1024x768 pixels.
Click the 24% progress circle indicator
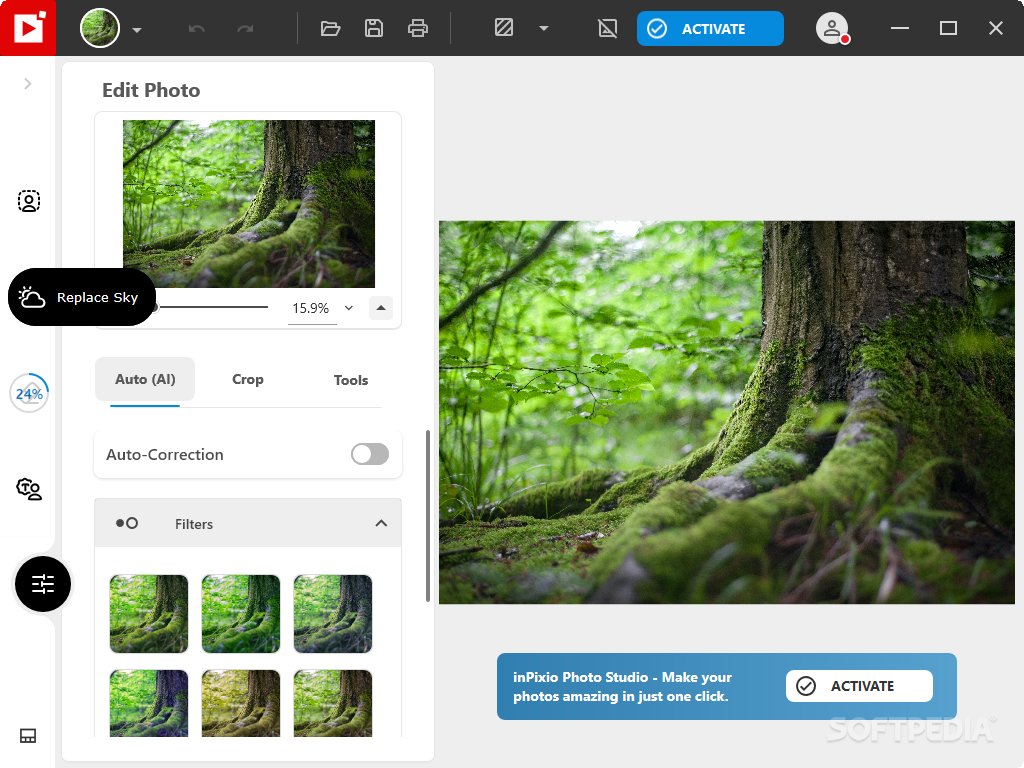(29, 393)
